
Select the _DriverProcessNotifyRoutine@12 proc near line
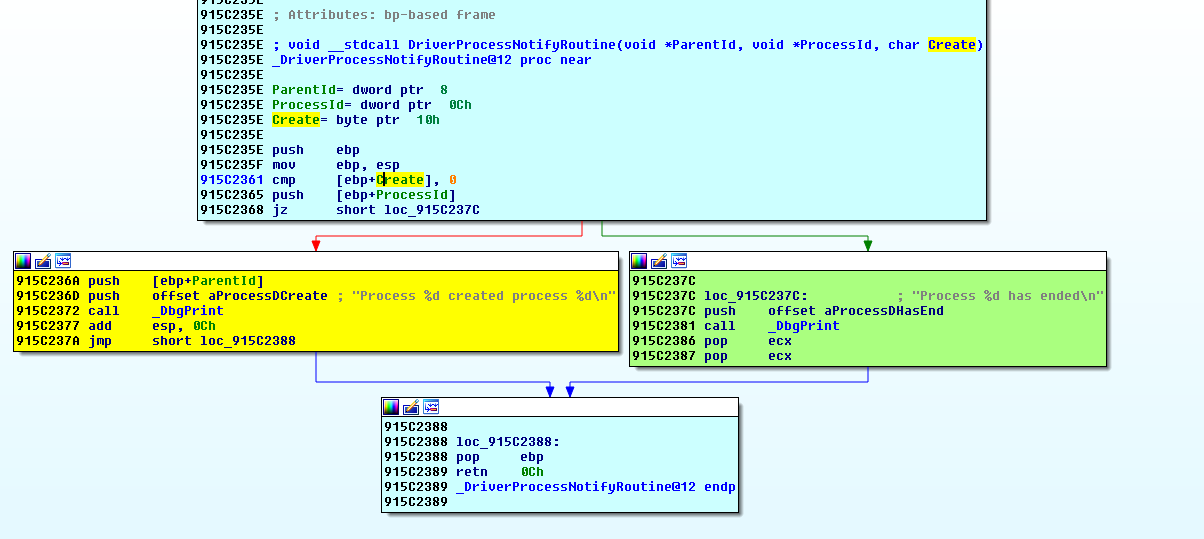431,60
